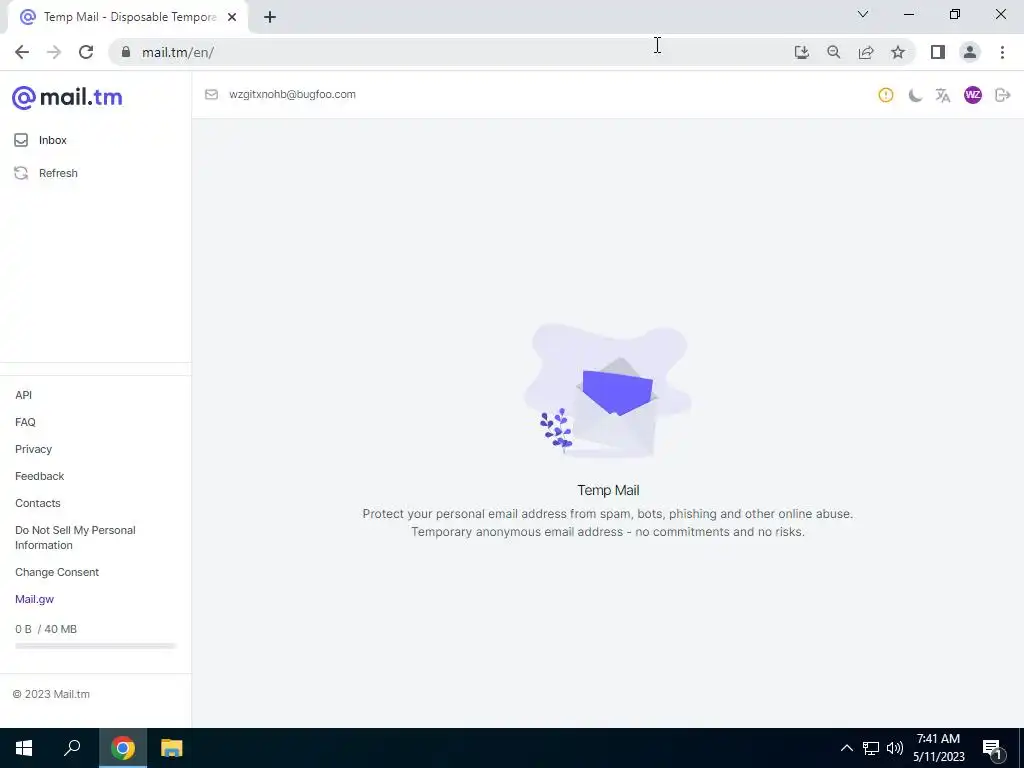Open File Explorer from taskbar
Screen dimensions: 1024x768
172,748
